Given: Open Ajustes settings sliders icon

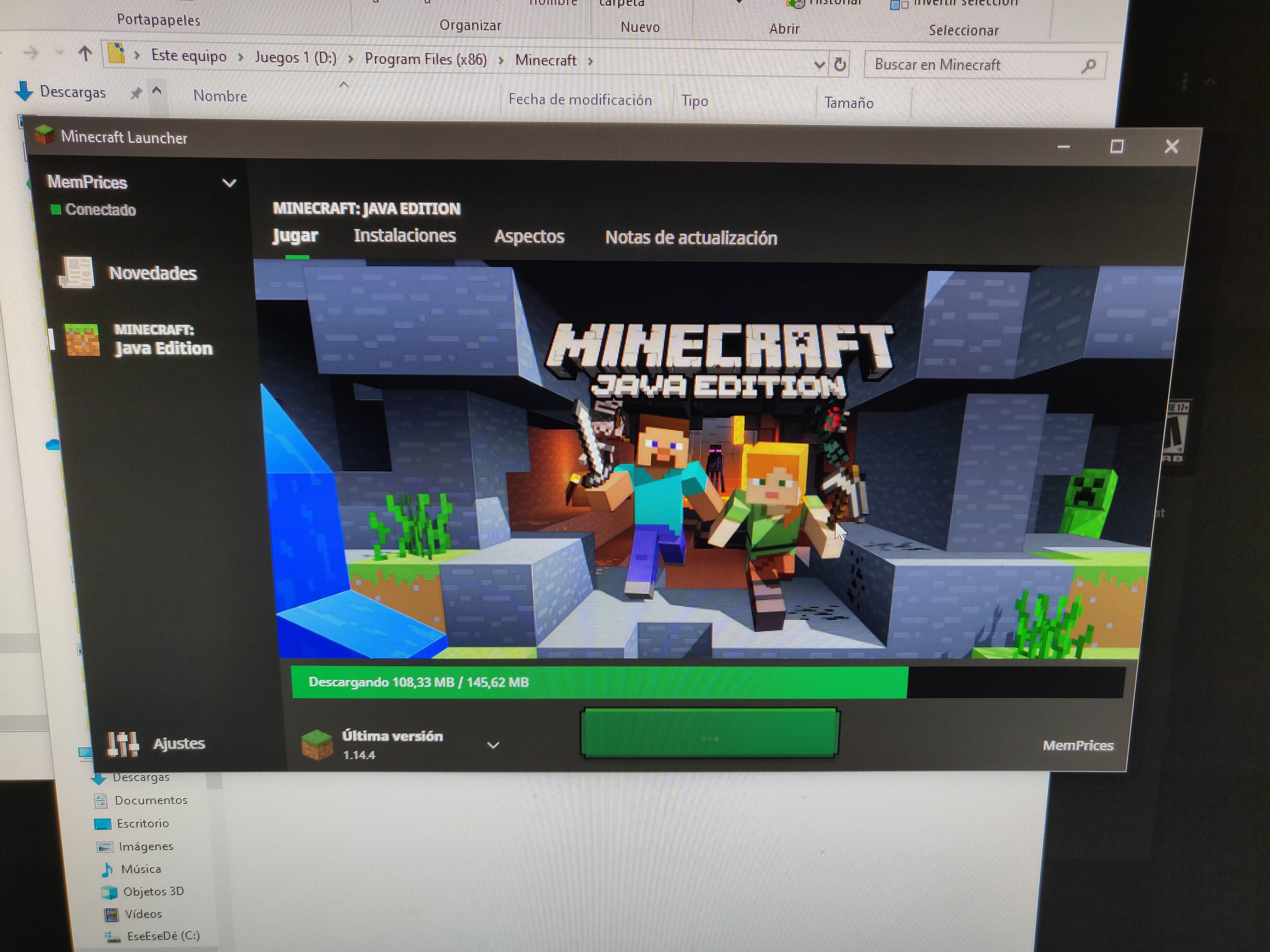Looking at the screenshot, I should (x=122, y=744).
